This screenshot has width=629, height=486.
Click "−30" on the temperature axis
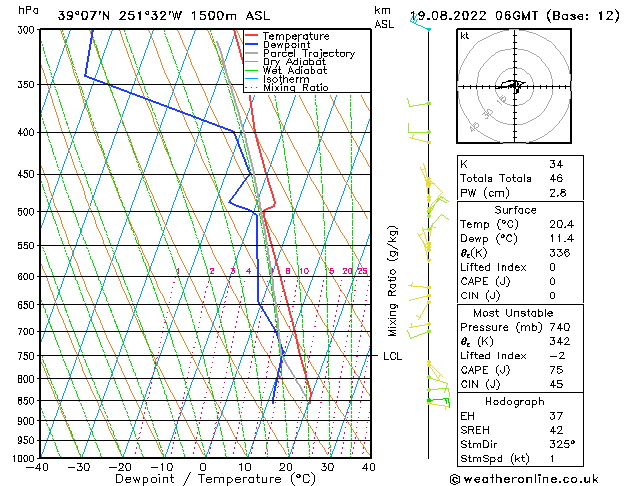[79, 467]
